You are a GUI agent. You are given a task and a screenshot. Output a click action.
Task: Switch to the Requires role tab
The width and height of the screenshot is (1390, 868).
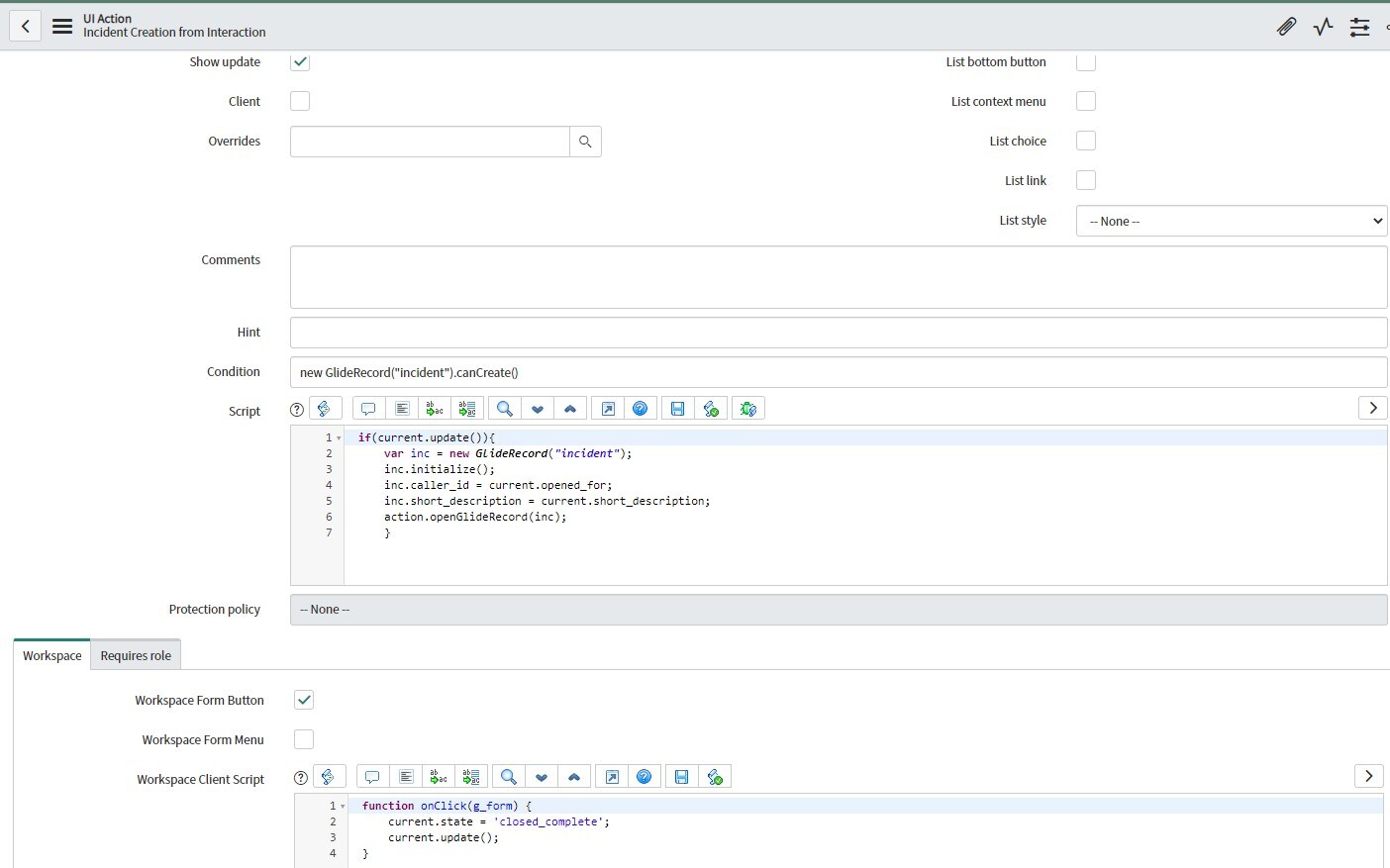click(136, 655)
